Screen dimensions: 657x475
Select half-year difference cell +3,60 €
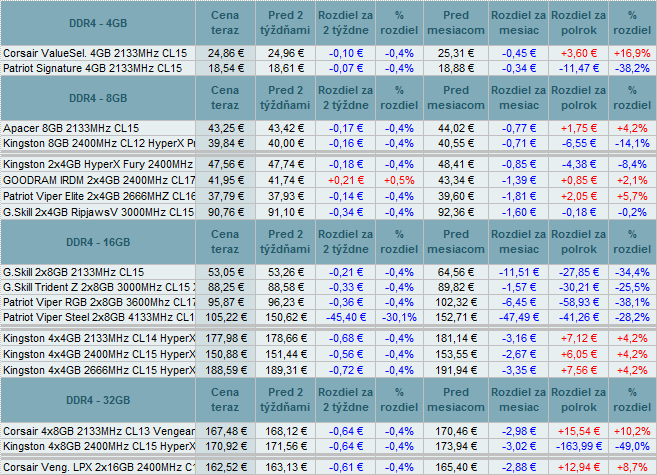tap(578, 53)
